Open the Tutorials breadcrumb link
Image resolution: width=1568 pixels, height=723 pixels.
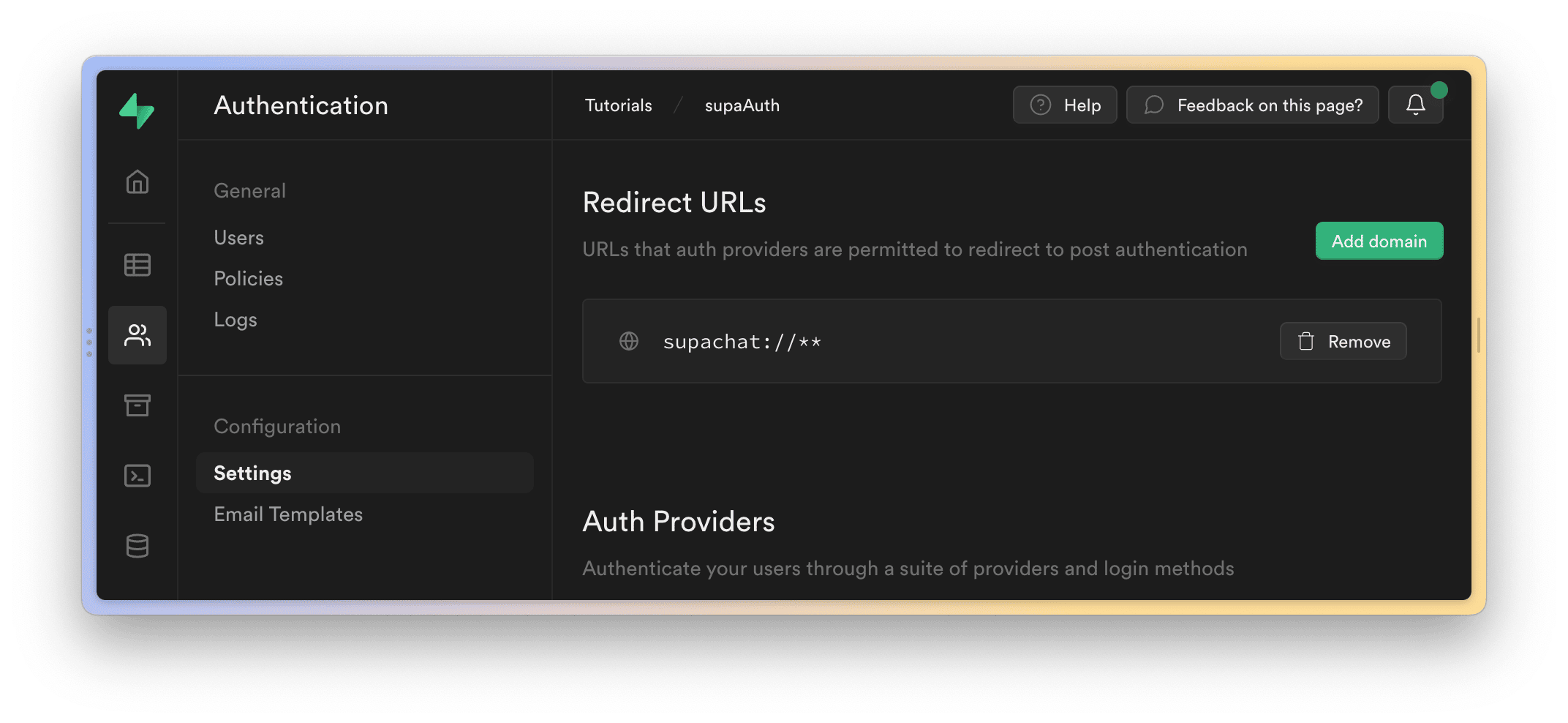pos(618,105)
